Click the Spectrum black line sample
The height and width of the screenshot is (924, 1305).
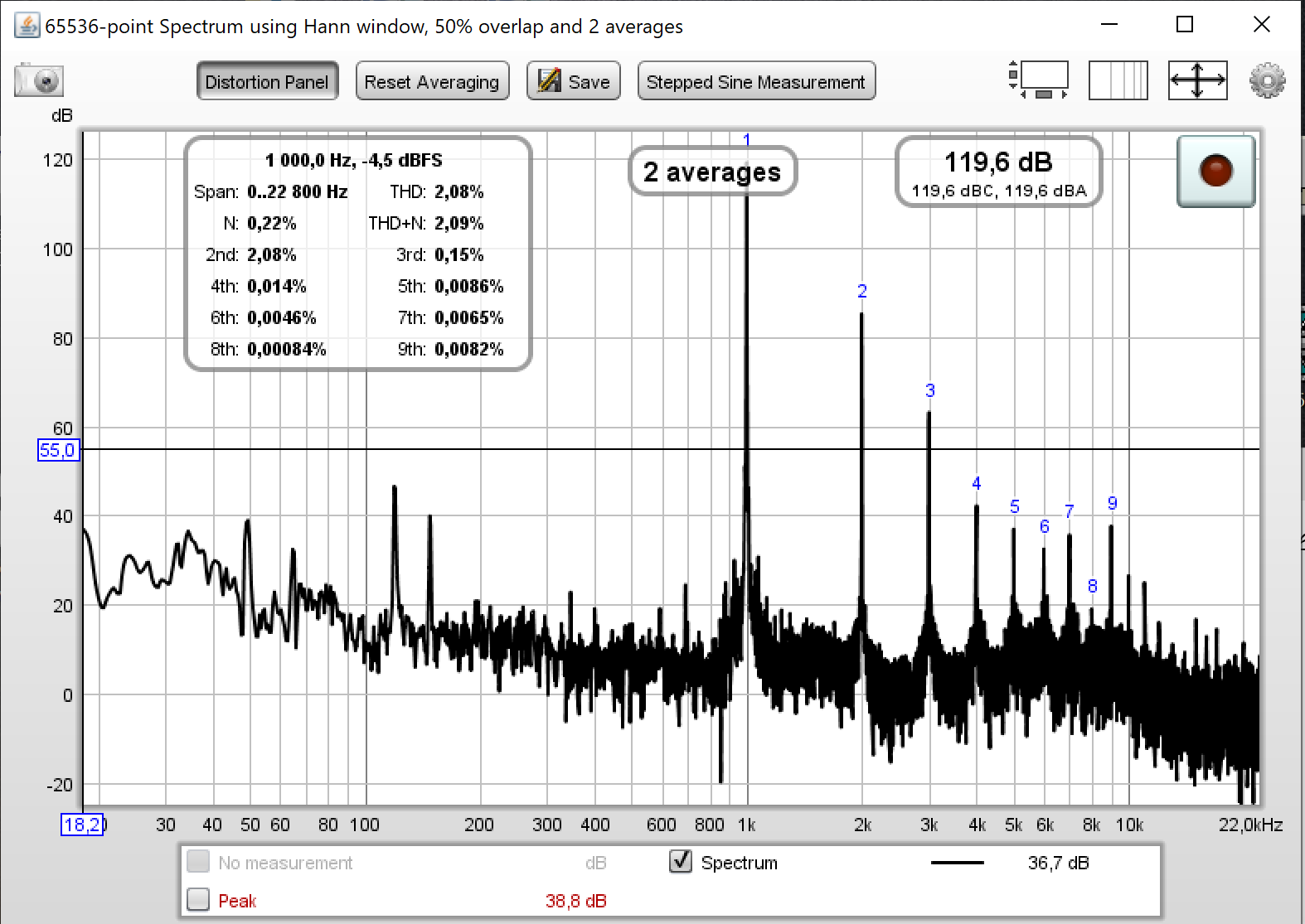tap(957, 863)
